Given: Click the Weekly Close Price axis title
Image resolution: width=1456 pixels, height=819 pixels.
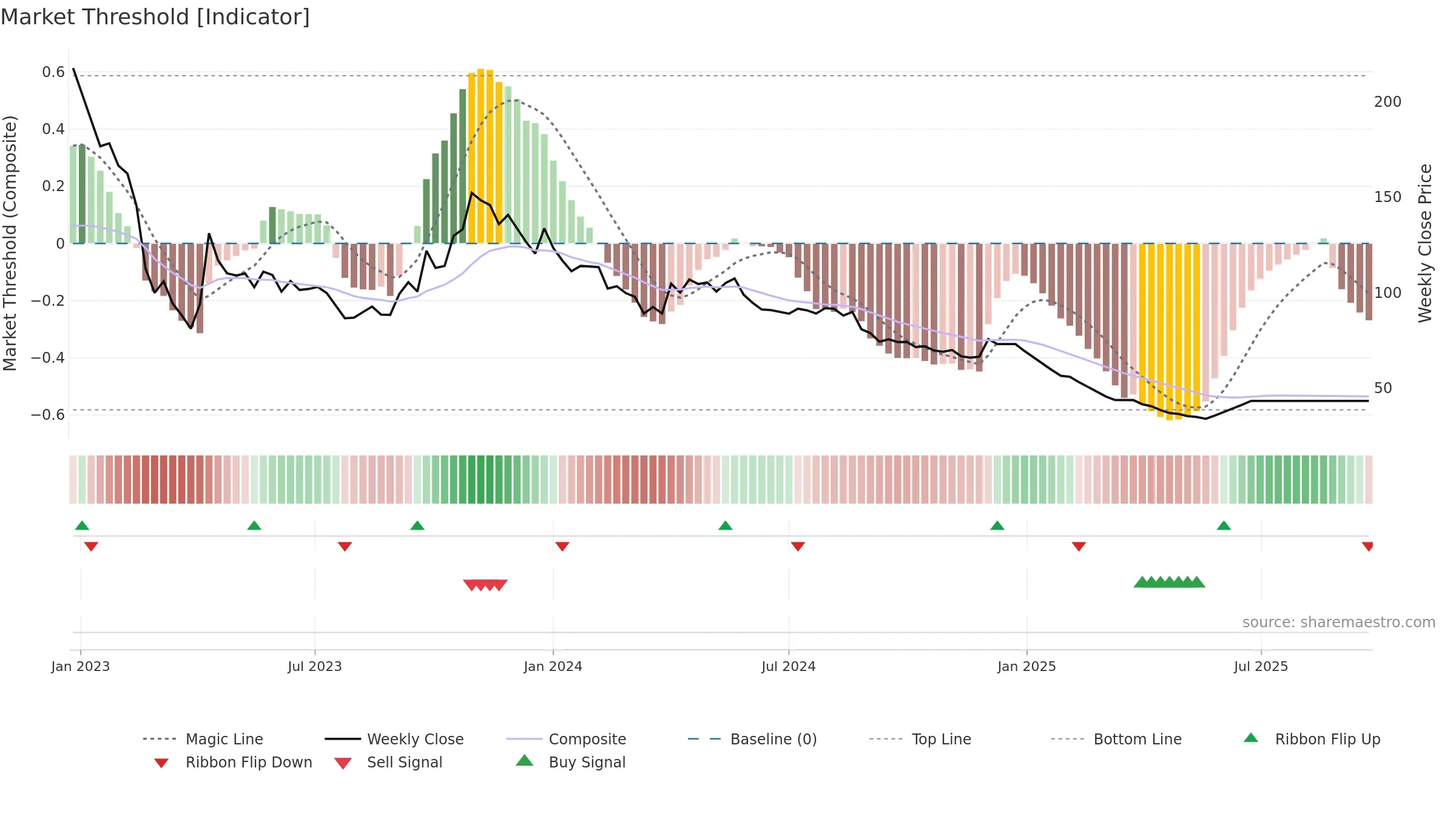Looking at the screenshot, I should (1425, 243).
